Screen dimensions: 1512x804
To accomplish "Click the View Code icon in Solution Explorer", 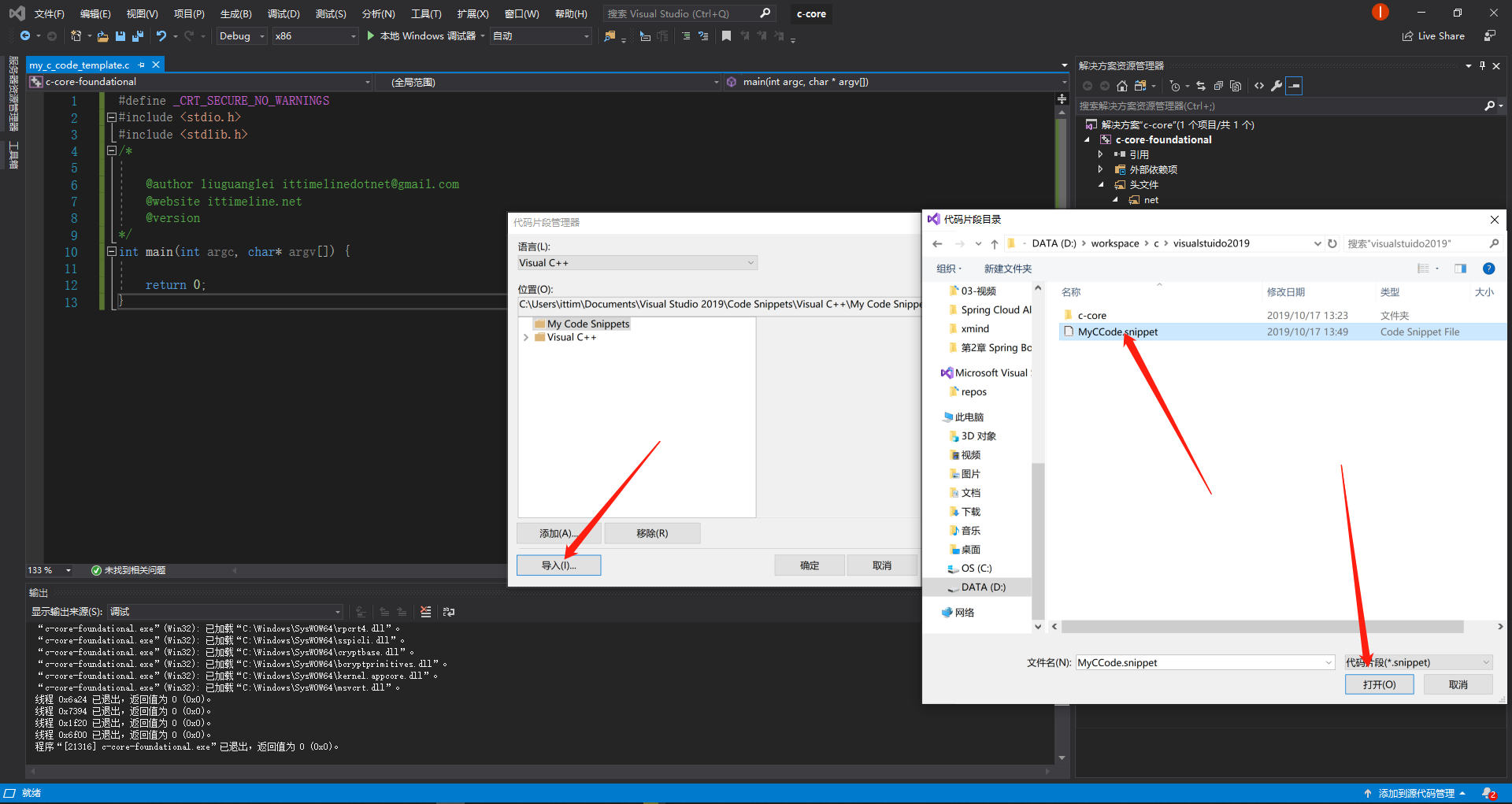I will pyautogui.click(x=1259, y=86).
